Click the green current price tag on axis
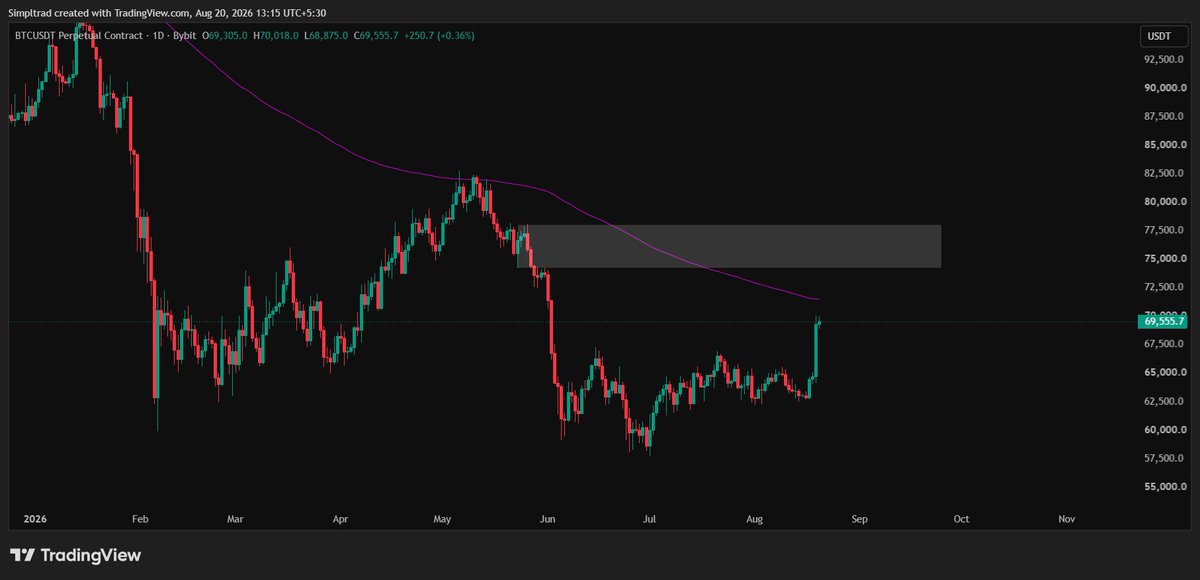The width and height of the screenshot is (1200, 580). (x=1162, y=321)
